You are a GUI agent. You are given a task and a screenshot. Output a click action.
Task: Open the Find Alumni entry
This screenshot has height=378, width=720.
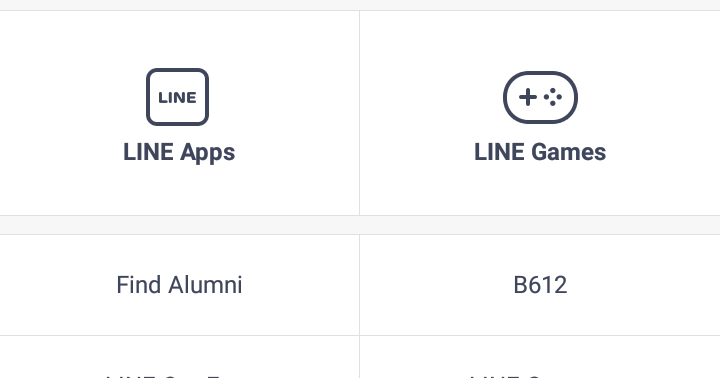[x=179, y=285]
